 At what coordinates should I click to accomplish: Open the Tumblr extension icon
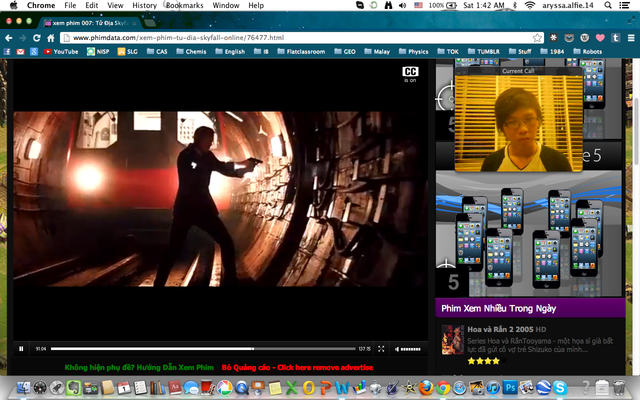click(x=616, y=38)
